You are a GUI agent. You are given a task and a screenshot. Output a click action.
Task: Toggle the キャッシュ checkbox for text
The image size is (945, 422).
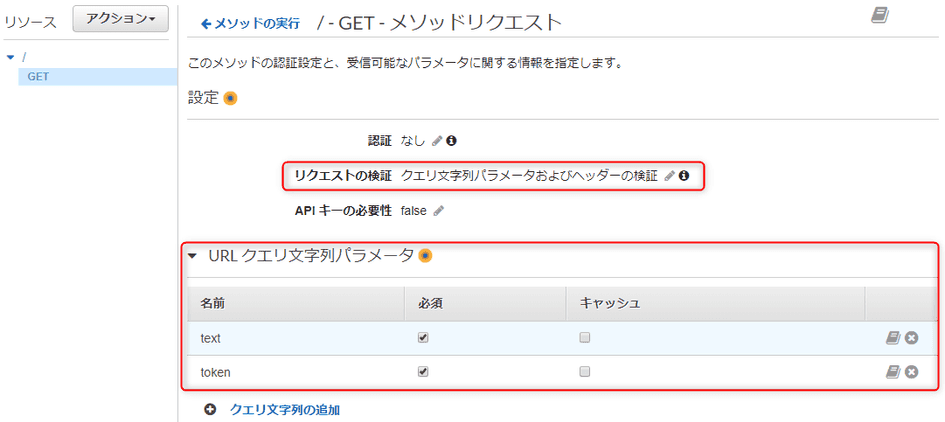(x=584, y=338)
